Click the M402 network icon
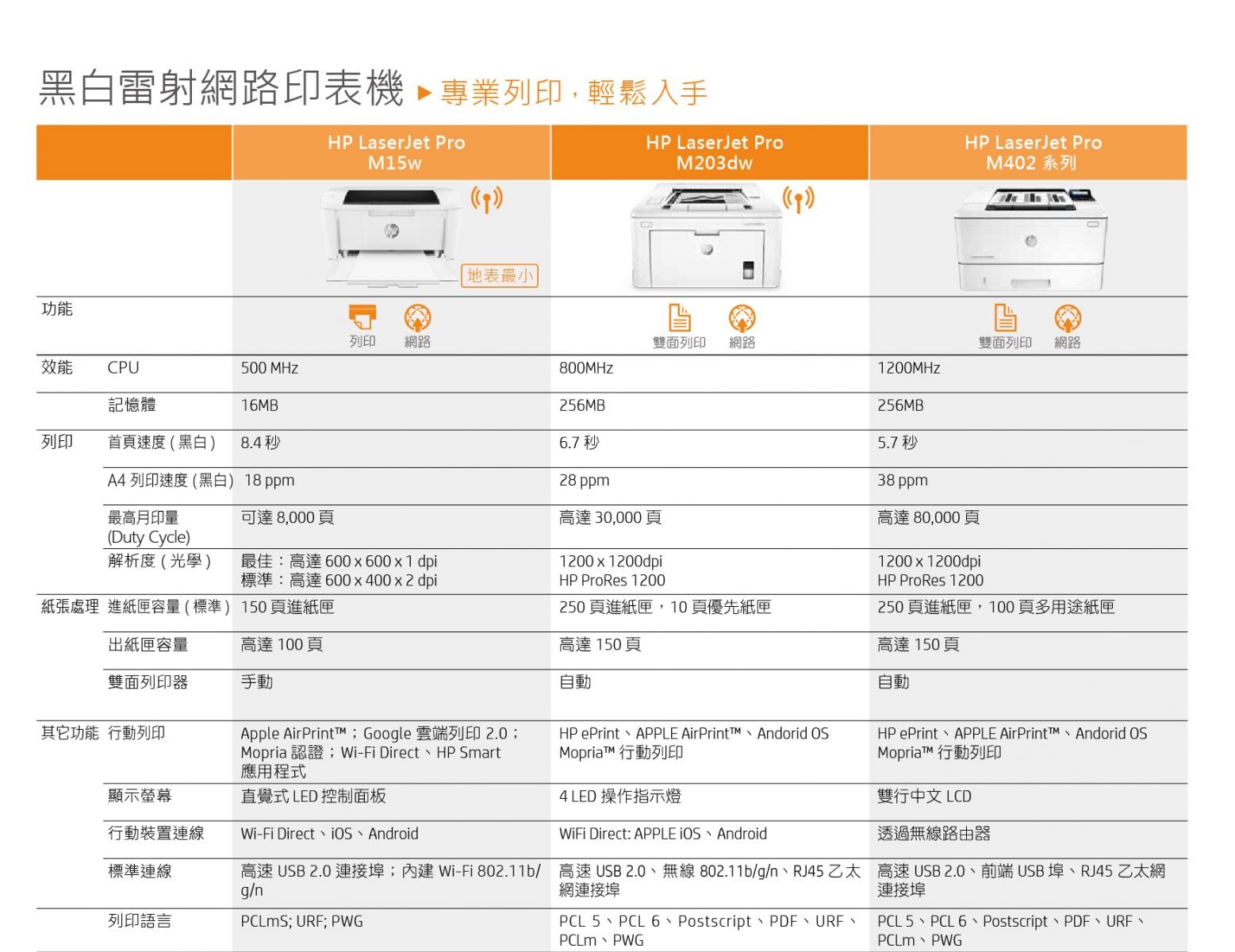 (1068, 318)
